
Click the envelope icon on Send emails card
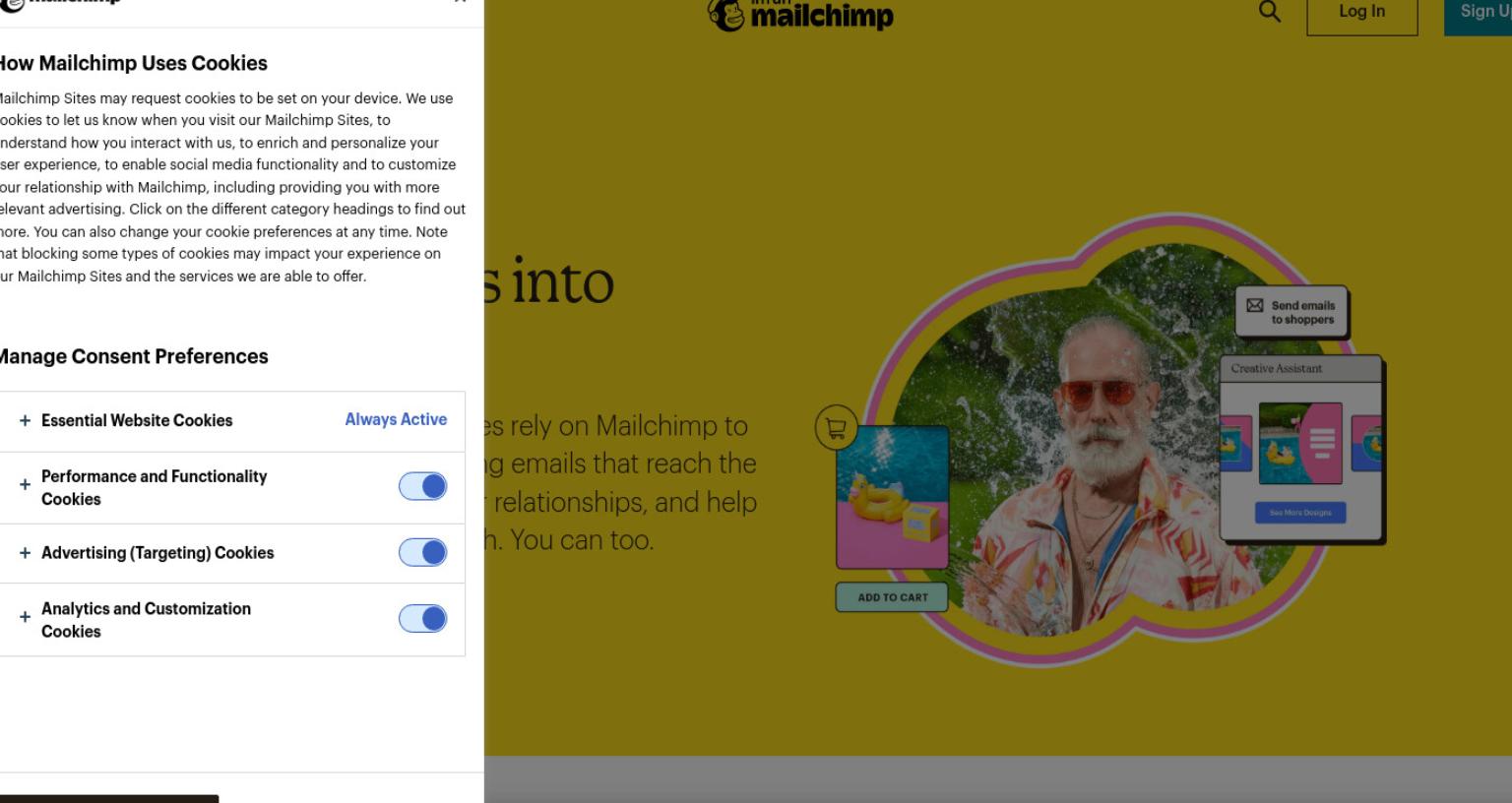click(1254, 306)
